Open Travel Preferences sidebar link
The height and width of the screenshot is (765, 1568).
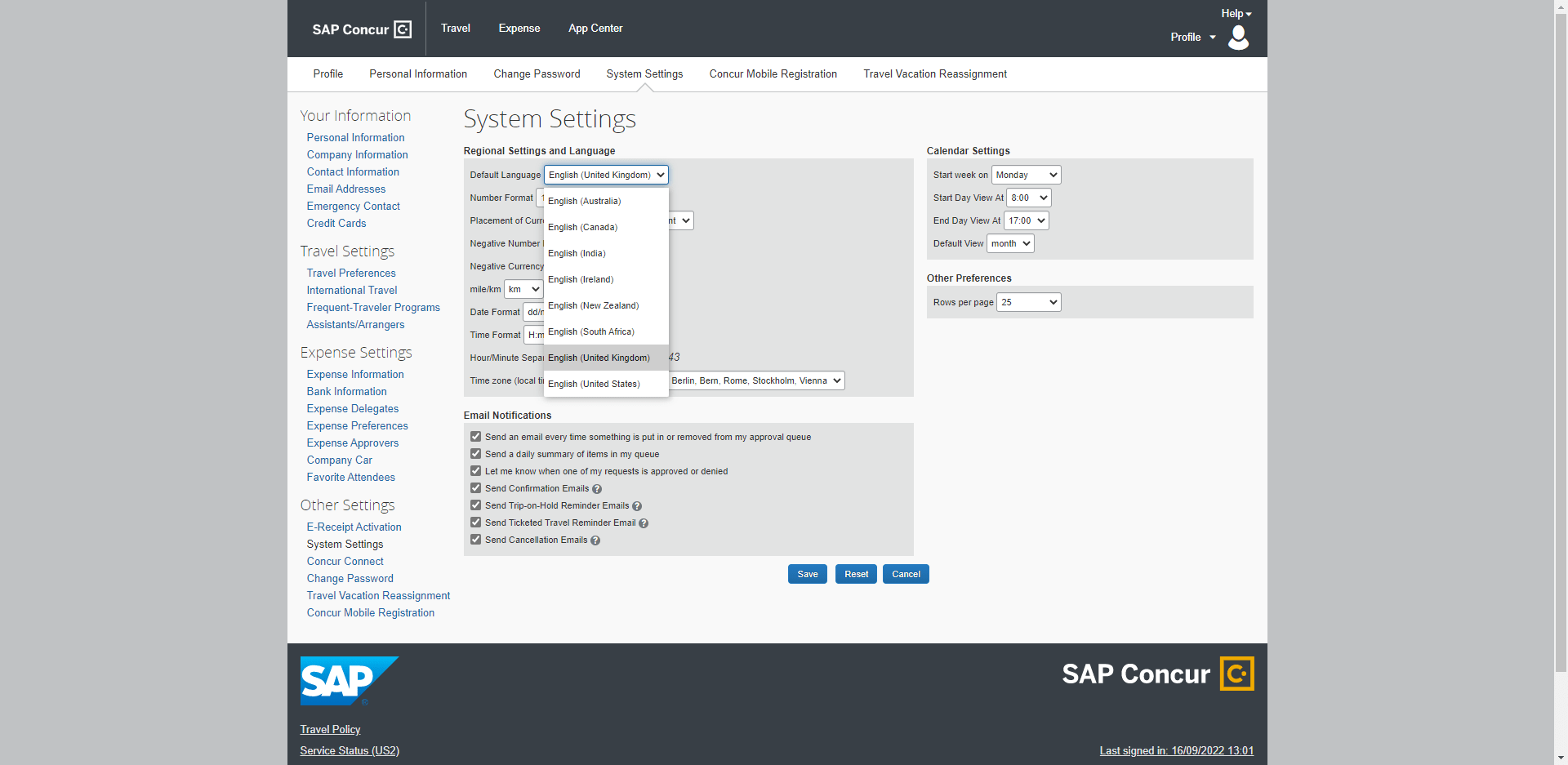click(351, 274)
